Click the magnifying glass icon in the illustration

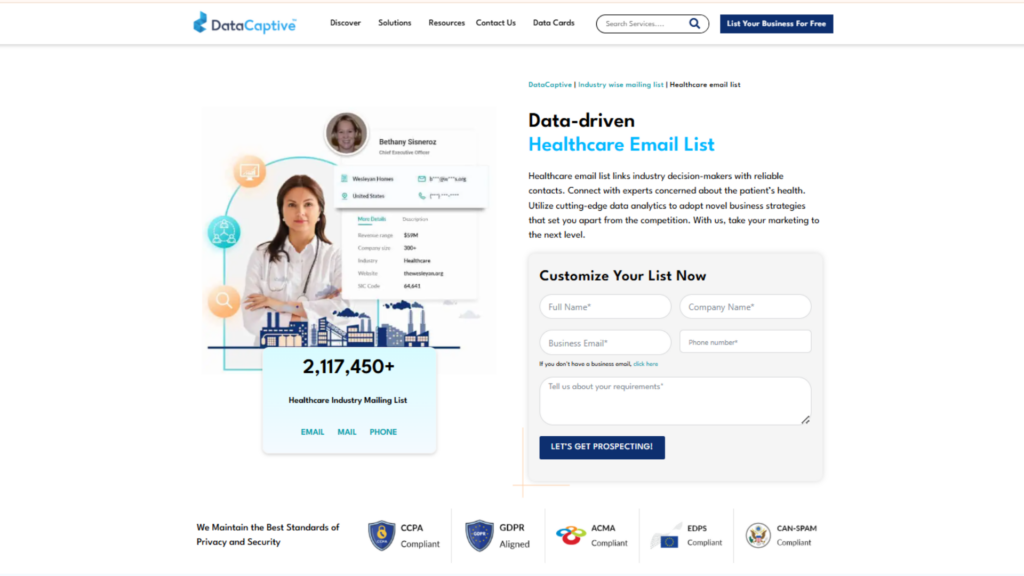tap(224, 299)
